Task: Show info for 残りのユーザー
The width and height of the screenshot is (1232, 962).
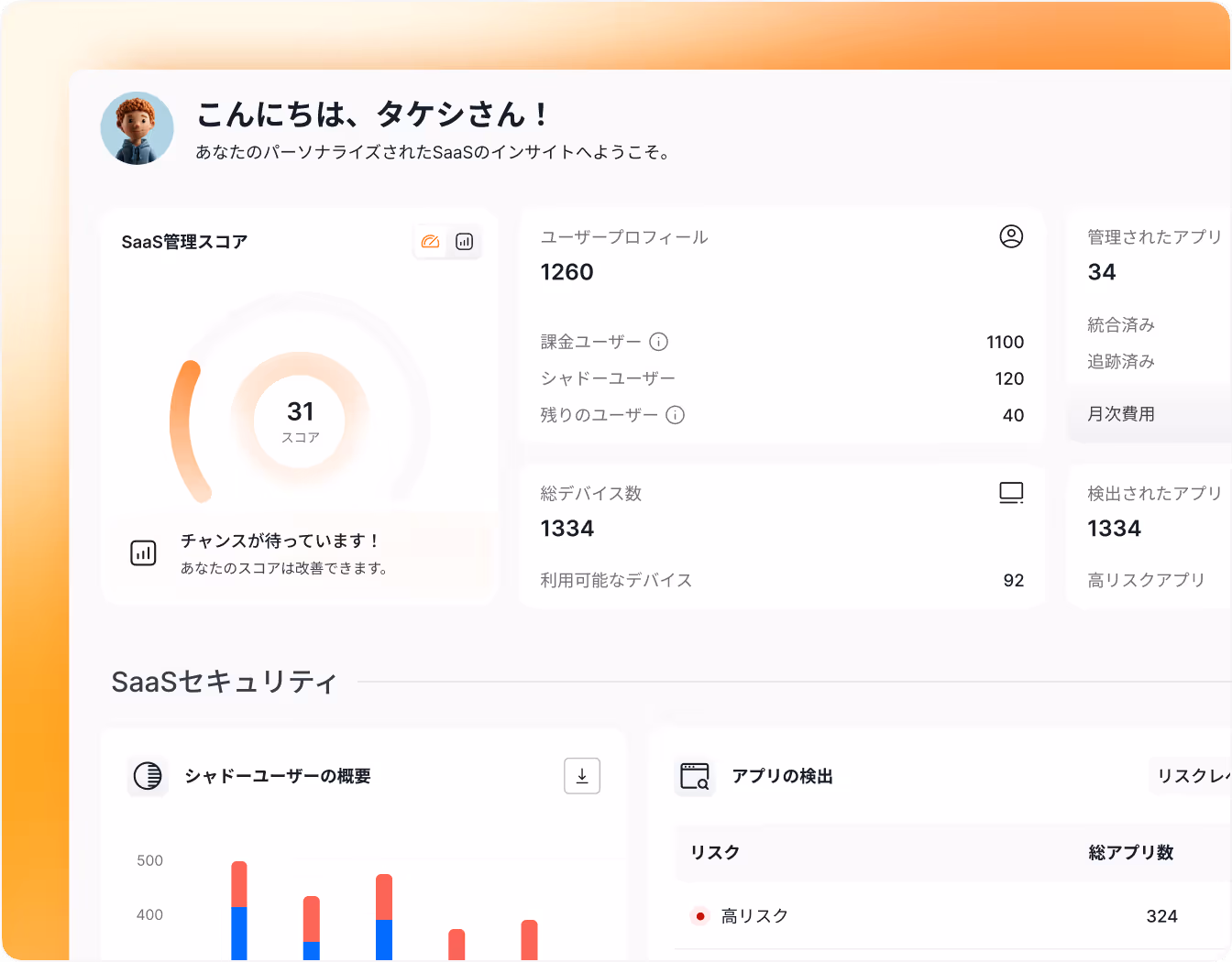Action: [675, 415]
